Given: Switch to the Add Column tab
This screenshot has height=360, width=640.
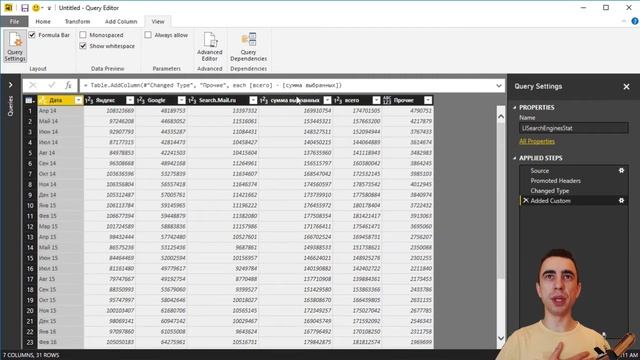Looking at the screenshot, I should point(121,21).
